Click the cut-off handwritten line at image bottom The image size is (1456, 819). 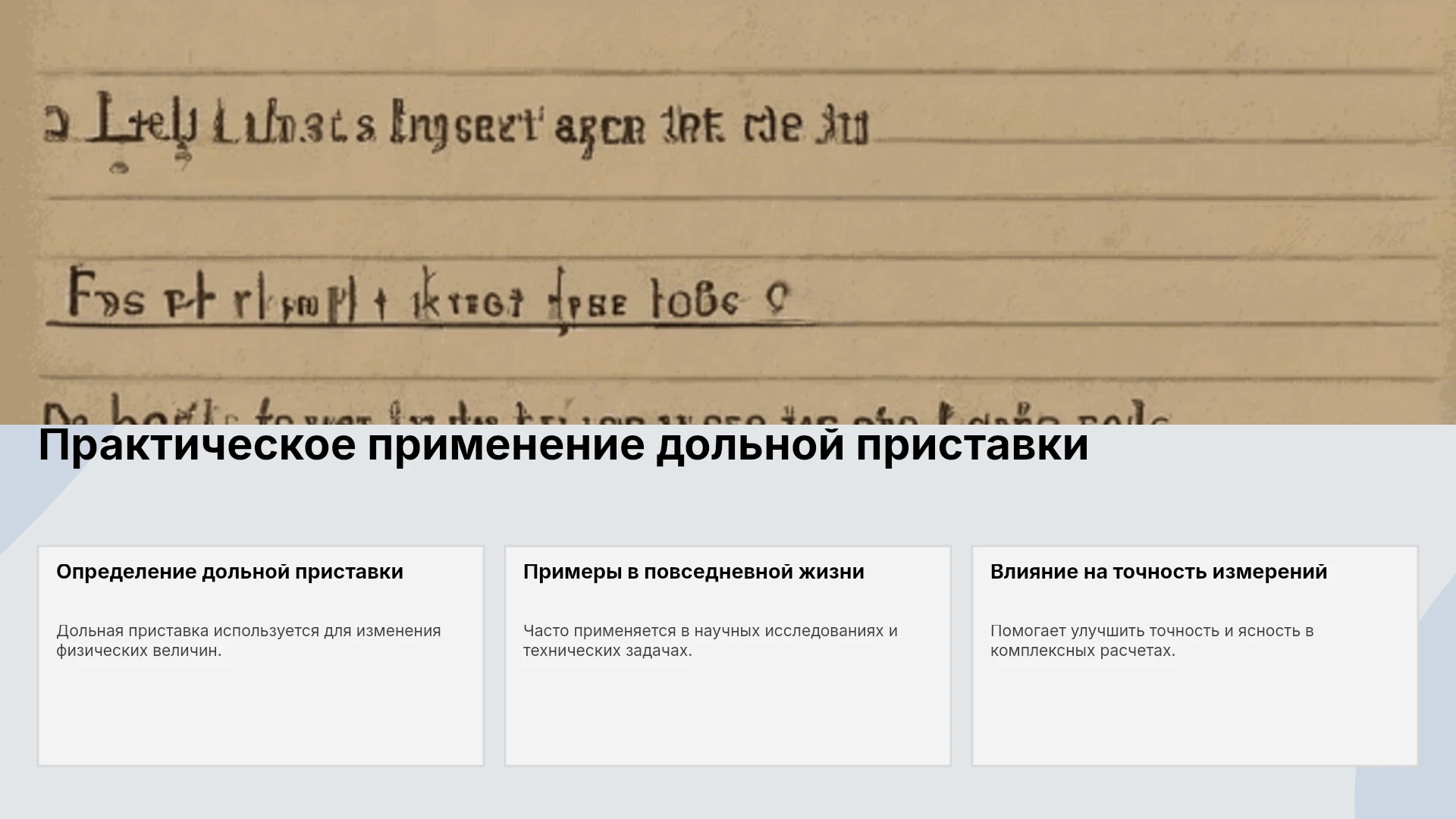(x=607, y=412)
